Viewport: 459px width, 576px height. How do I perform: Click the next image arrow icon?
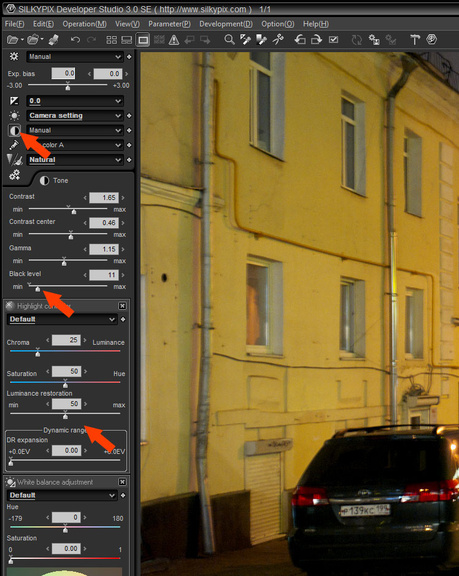[205, 40]
